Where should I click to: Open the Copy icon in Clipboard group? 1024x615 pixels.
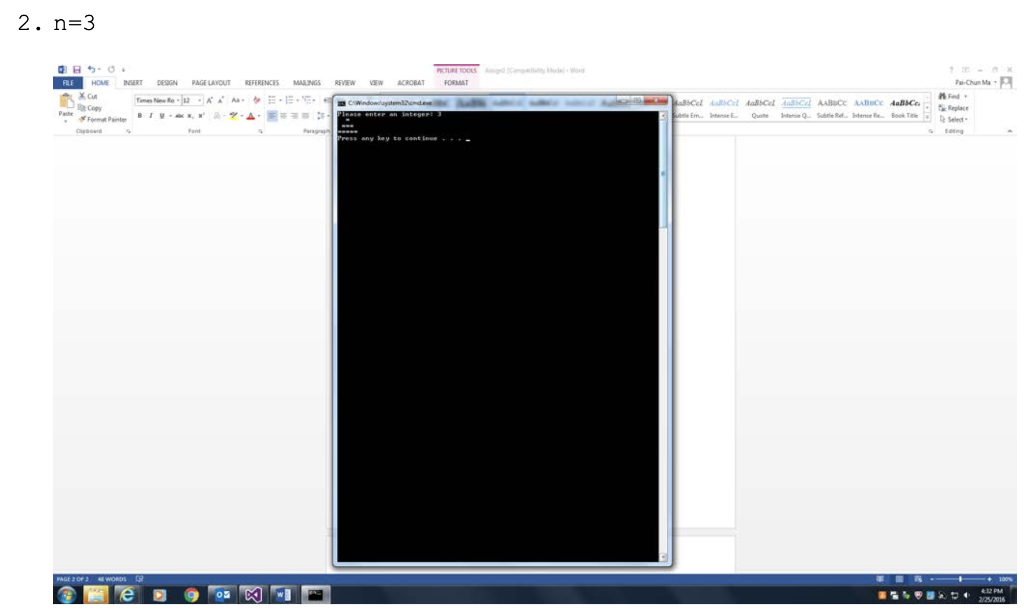click(84, 107)
